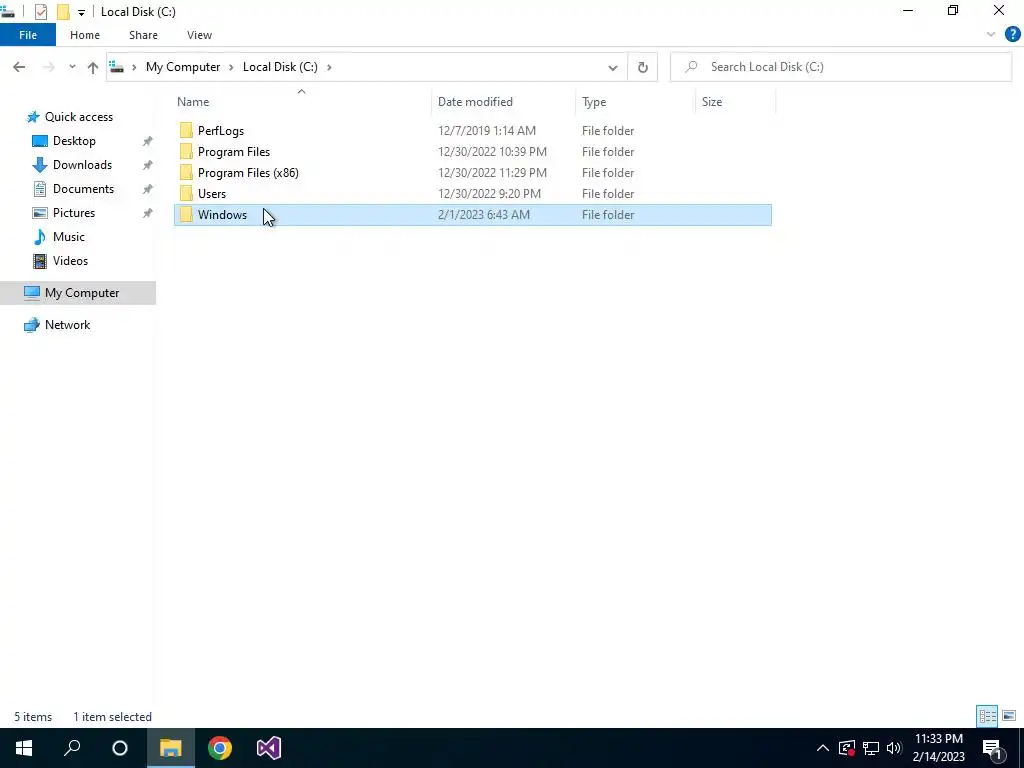
Task: Open the View ribbon tab
Action: coord(199,35)
